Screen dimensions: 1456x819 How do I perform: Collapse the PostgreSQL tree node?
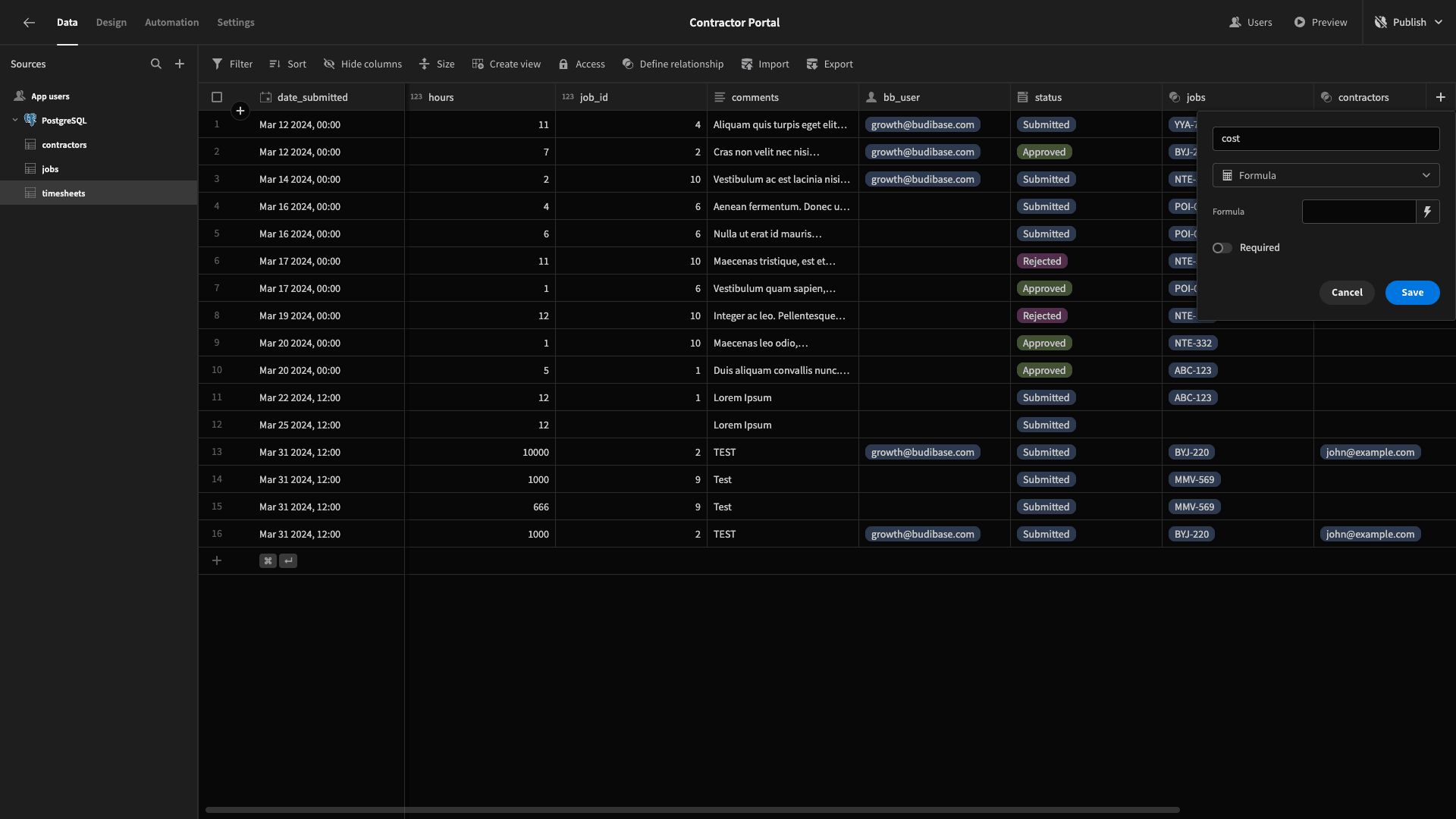tap(15, 120)
